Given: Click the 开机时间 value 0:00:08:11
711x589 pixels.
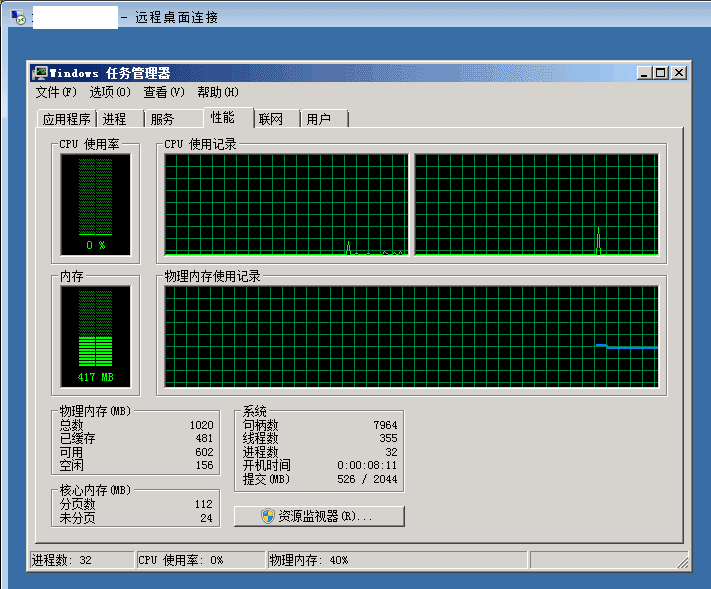Looking at the screenshot, I should click(x=367, y=465).
